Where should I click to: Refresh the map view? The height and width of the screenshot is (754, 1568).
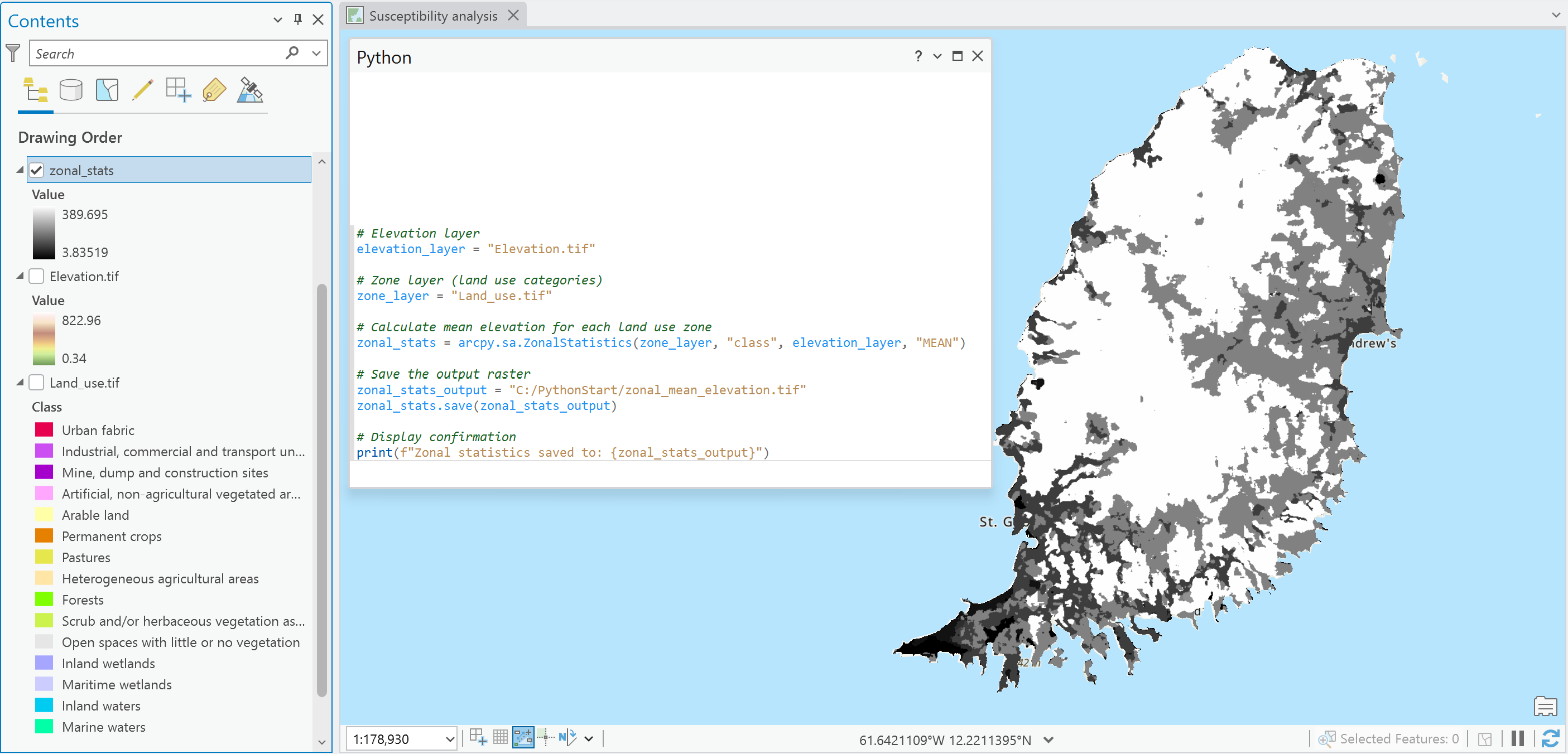(1549, 739)
